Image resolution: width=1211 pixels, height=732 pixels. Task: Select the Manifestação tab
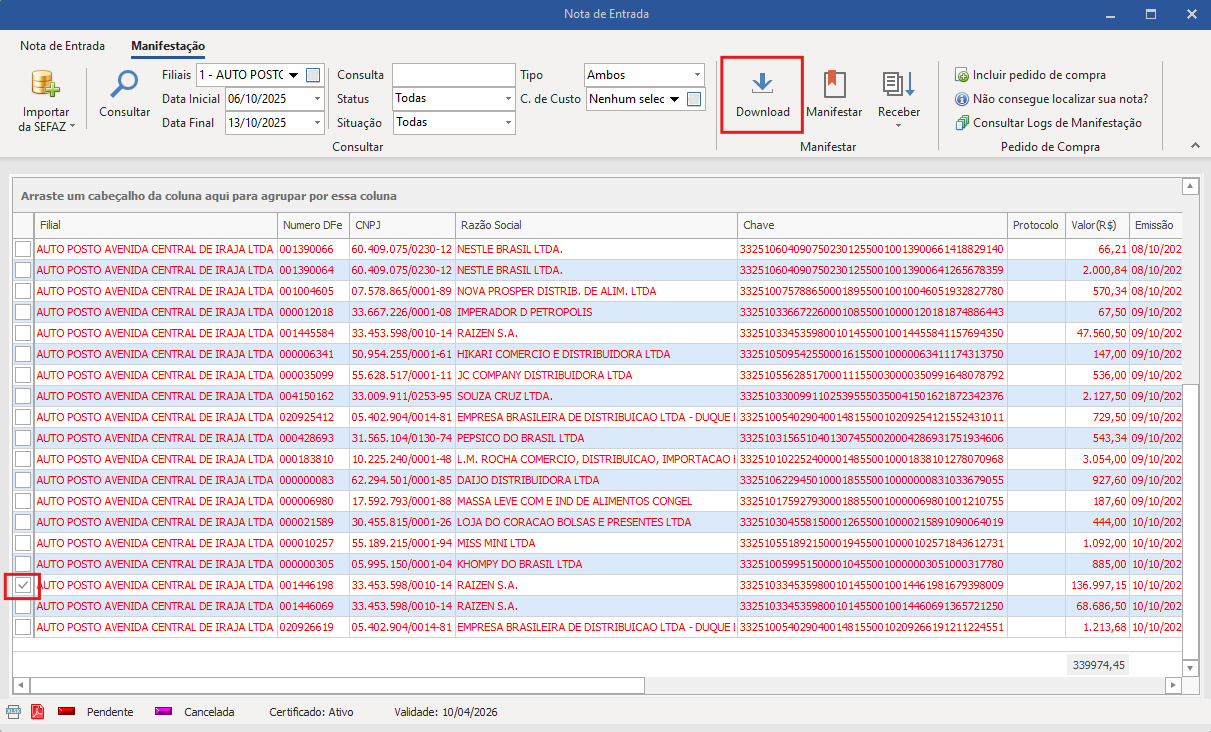(x=168, y=46)
